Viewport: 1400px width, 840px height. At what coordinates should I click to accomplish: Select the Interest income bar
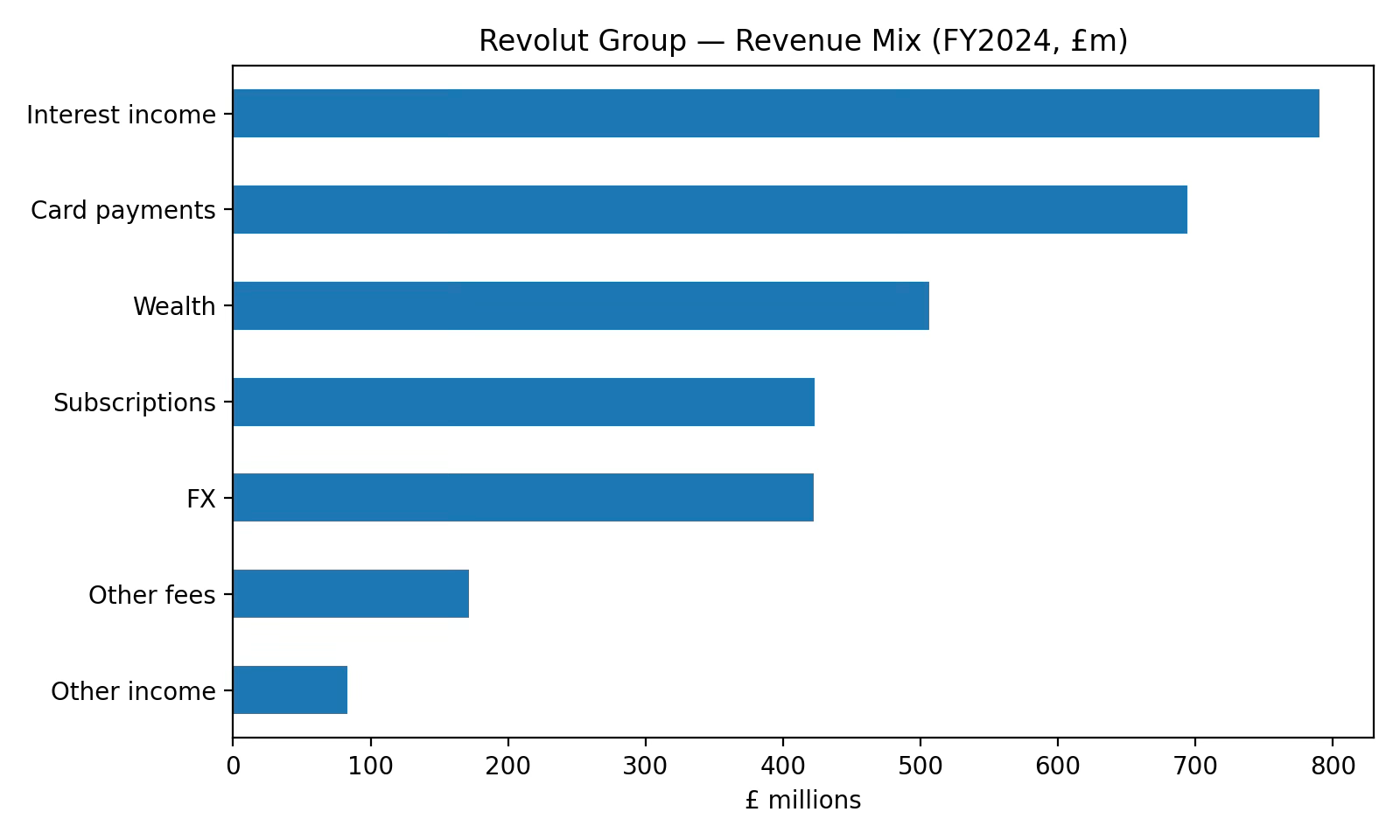(776, 114)
